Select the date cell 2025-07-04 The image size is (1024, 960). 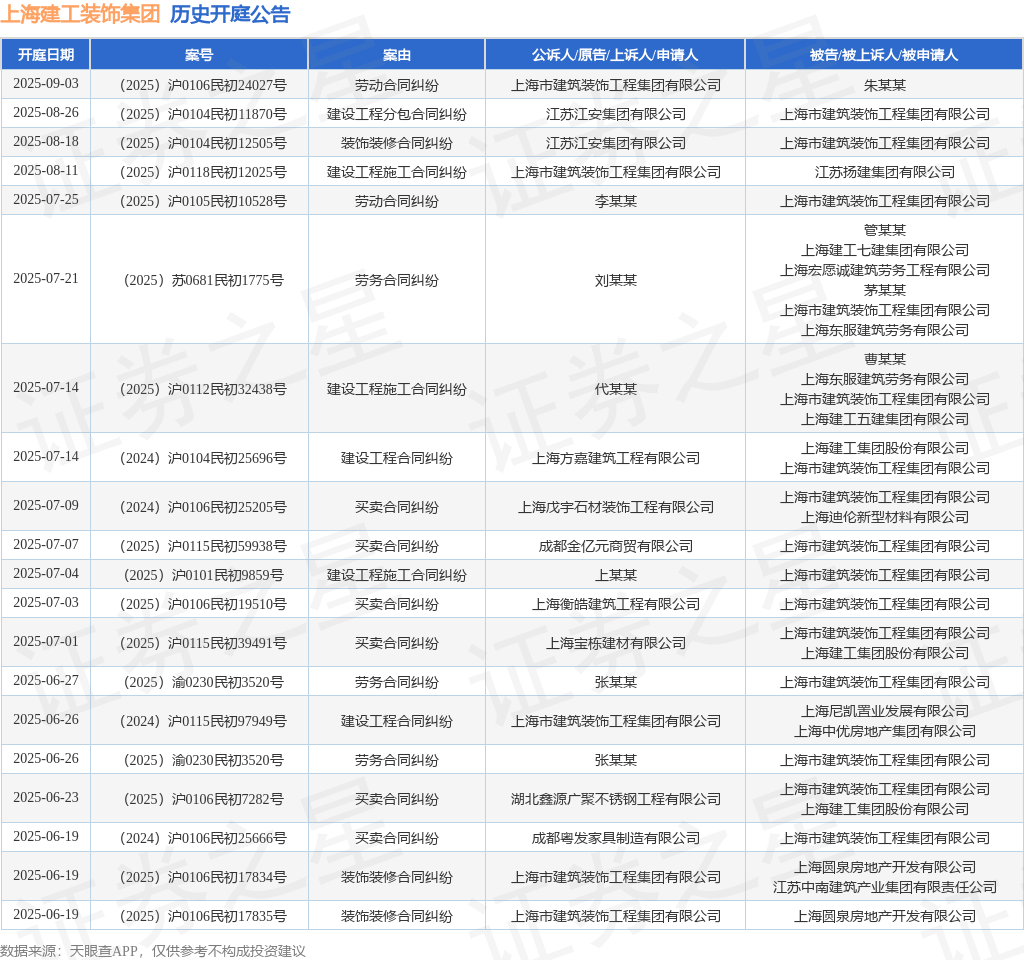tap(46, 573)
